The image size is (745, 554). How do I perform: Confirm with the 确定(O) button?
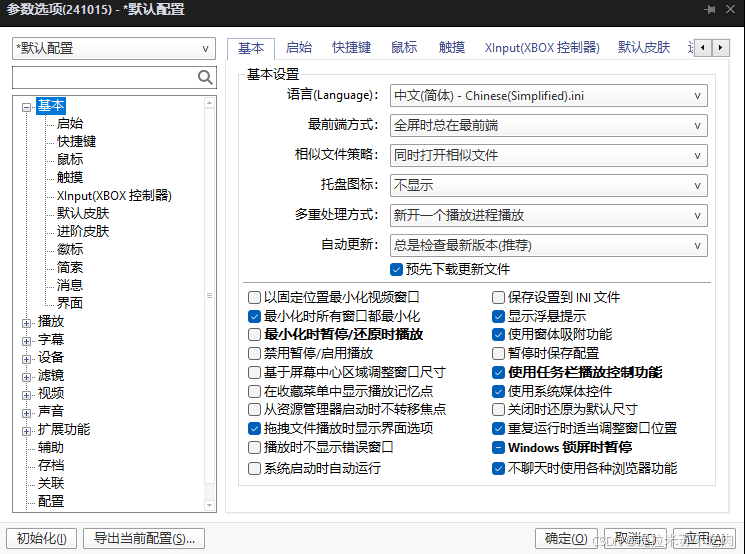pyautogui.click(x=566, y=538)
